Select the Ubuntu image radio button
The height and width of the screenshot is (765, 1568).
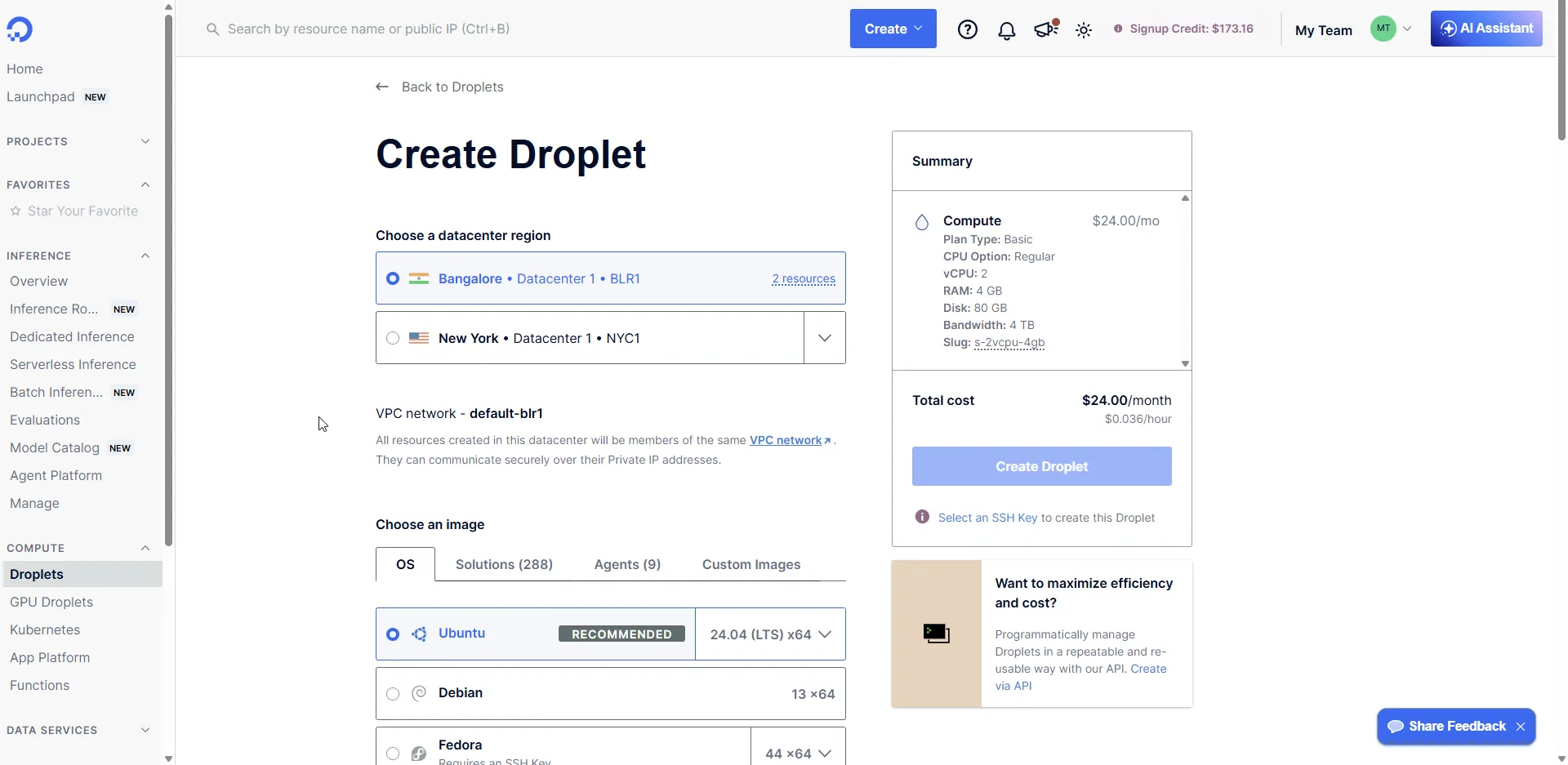[x=393, y=634]
